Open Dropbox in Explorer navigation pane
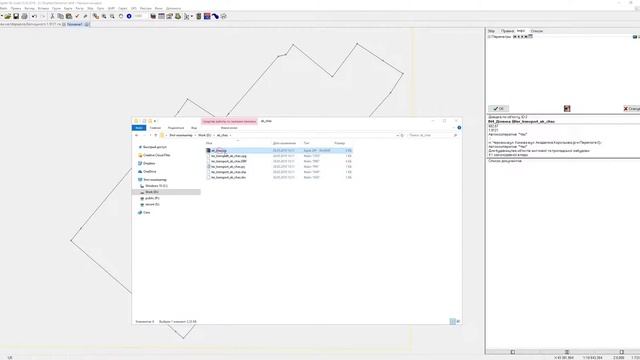The image size is (640, 360). 149,163
